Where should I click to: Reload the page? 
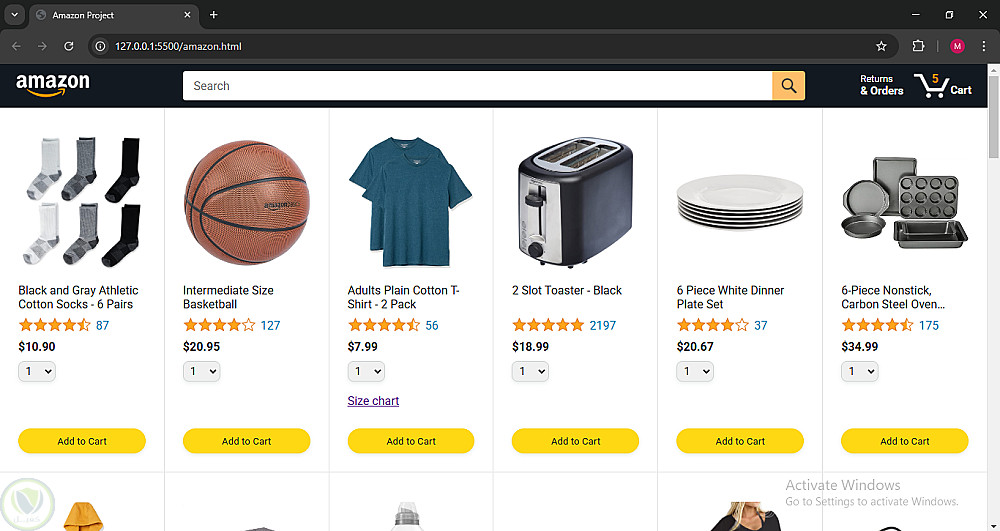click(x=69, y=46)
